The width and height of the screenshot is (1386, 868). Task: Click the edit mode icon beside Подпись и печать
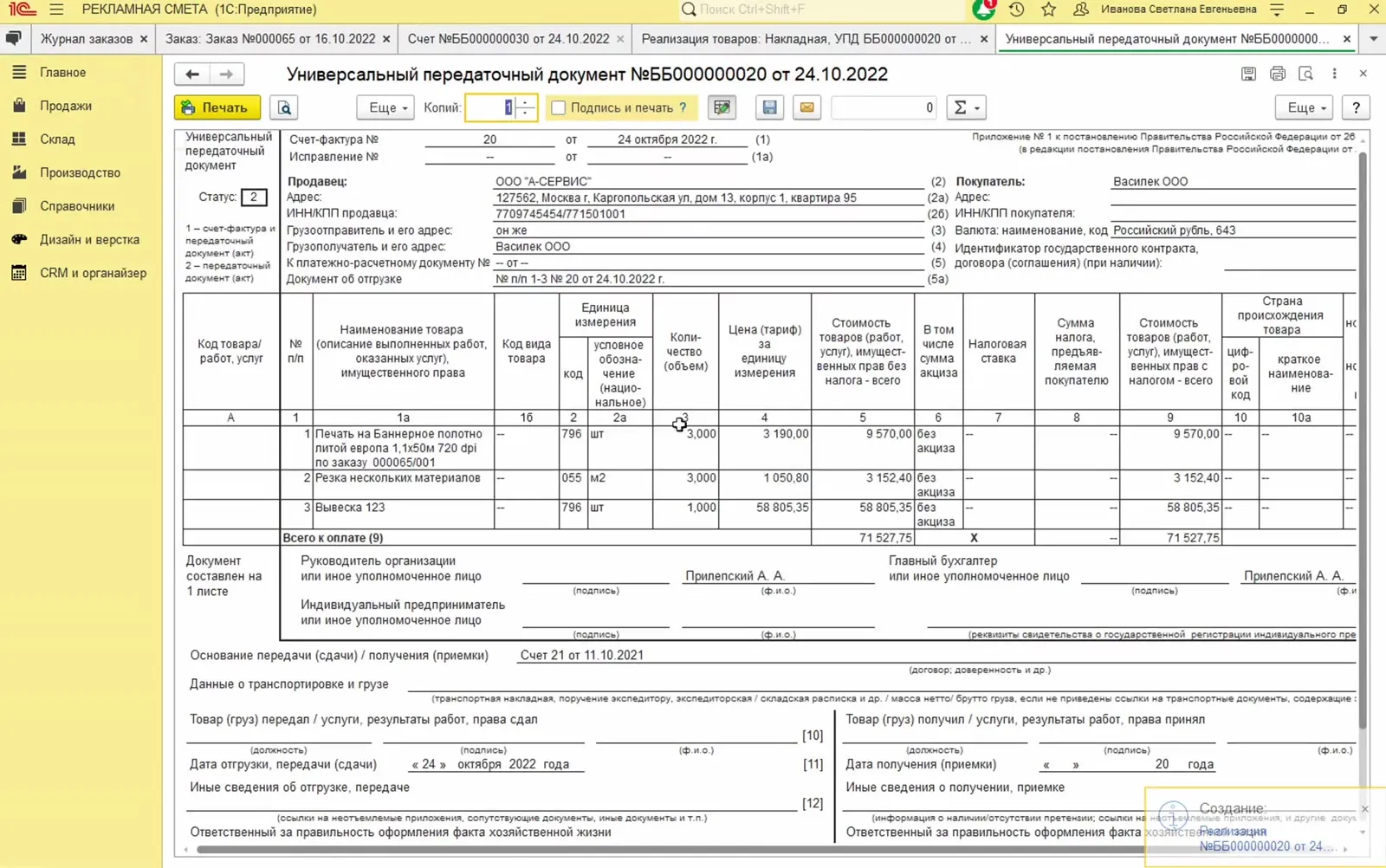722,107
